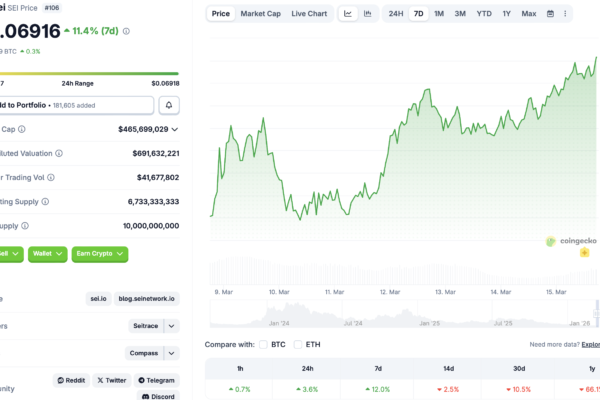Switch to the Live Chart tab
The image size is (600, 400).
(309, 14)
